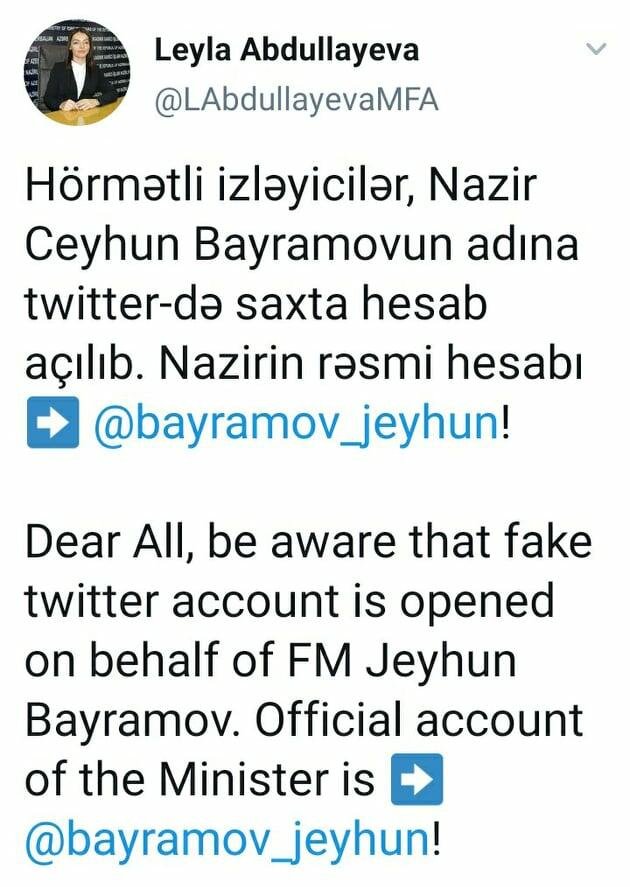The width and height of the screenshot is (630, 887).
Task: Open the @bayramov_jeyhun mention ending the English text
Action: [227, 839]
